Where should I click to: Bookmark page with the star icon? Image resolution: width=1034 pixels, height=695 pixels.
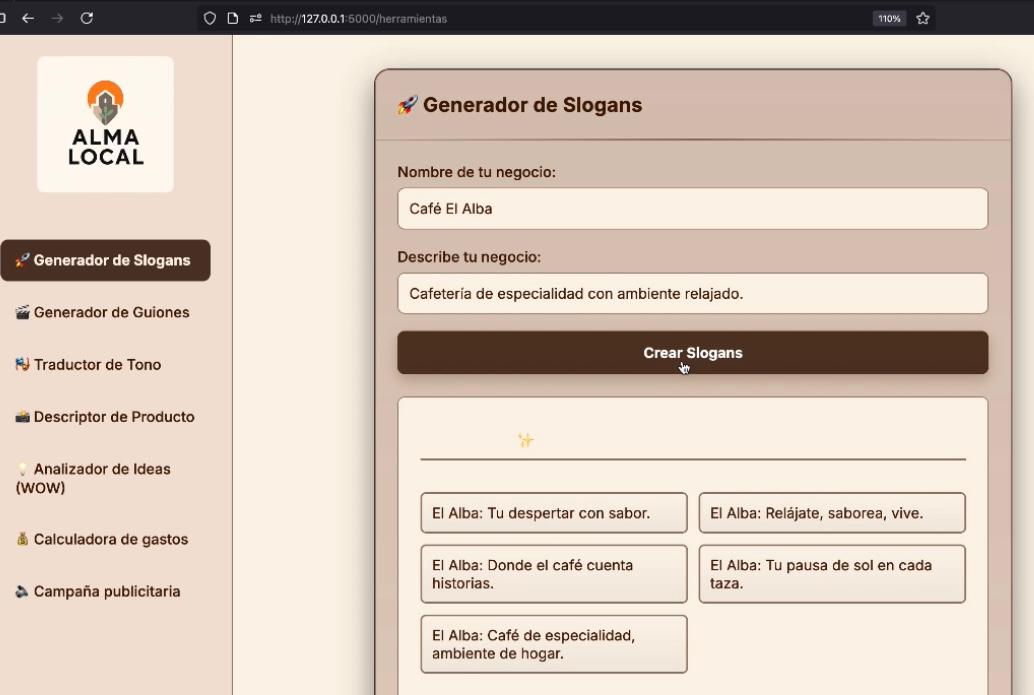[x=923, y=18]
